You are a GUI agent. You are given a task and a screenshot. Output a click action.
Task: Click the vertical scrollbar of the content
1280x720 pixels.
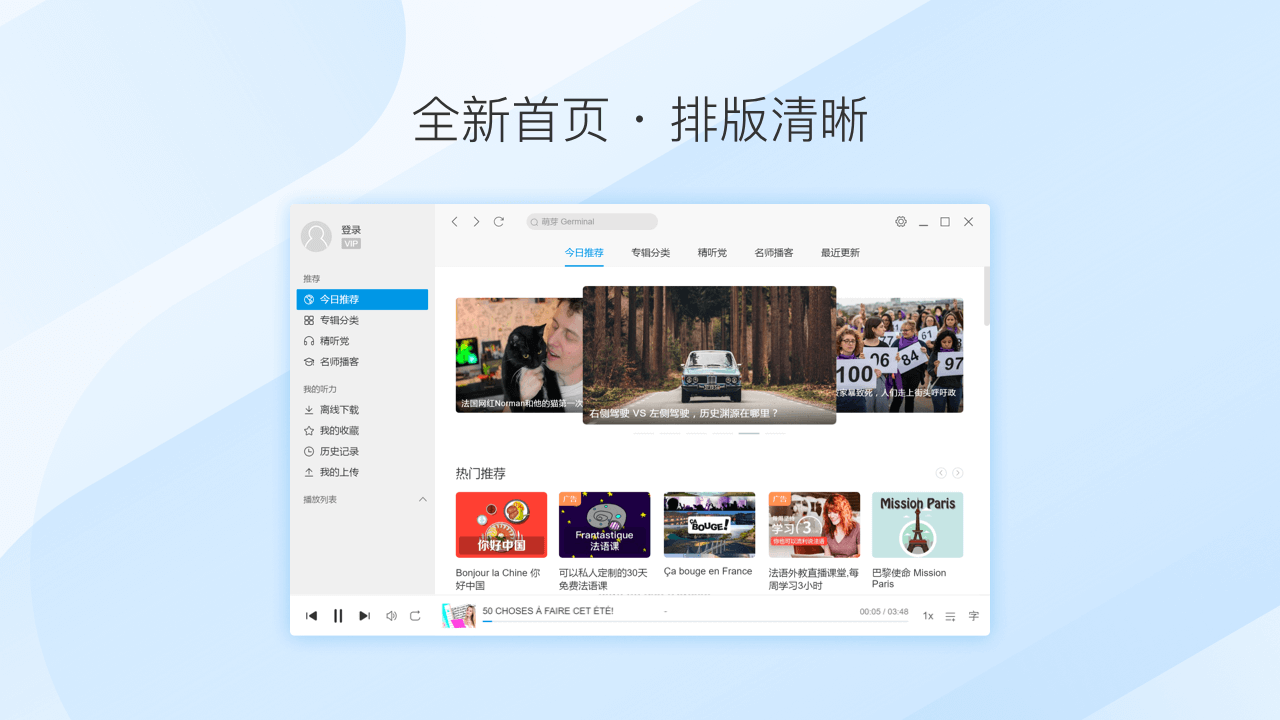tap(986, 296)
